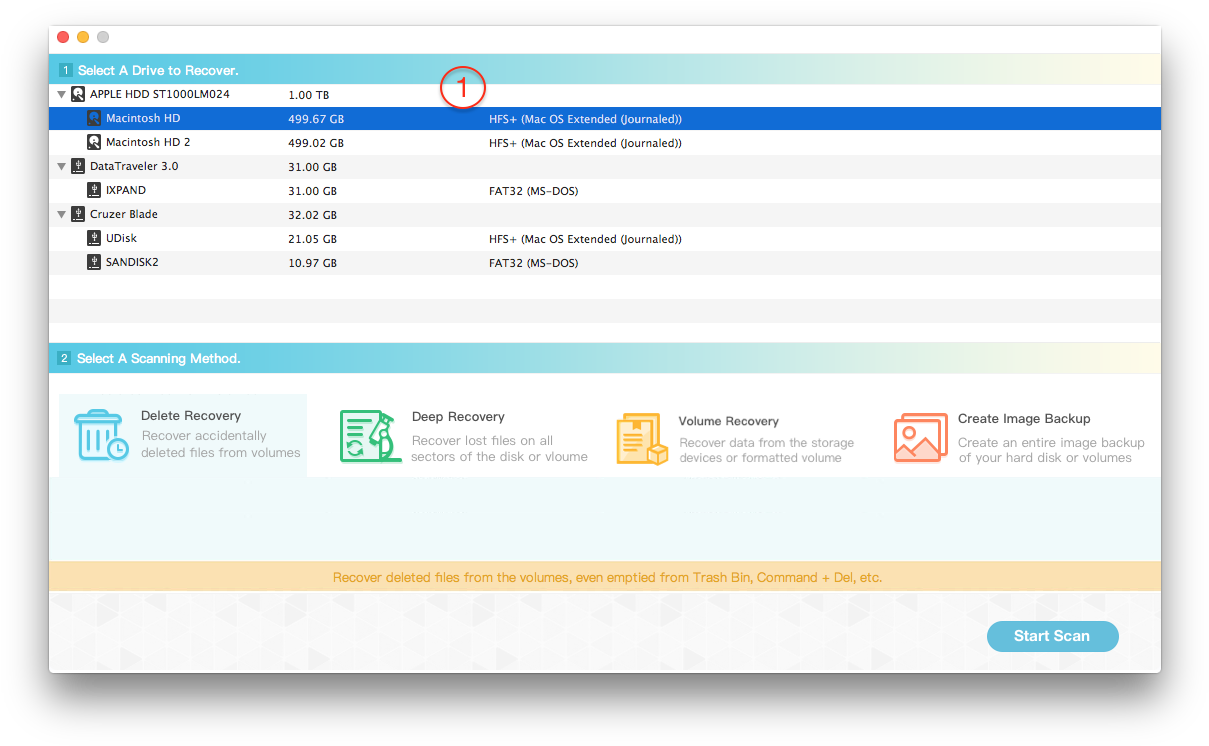Click the Deep Recovery microscope icon
The width and height of the screenshot is (1209, 746).
click(x=370, y=436)
